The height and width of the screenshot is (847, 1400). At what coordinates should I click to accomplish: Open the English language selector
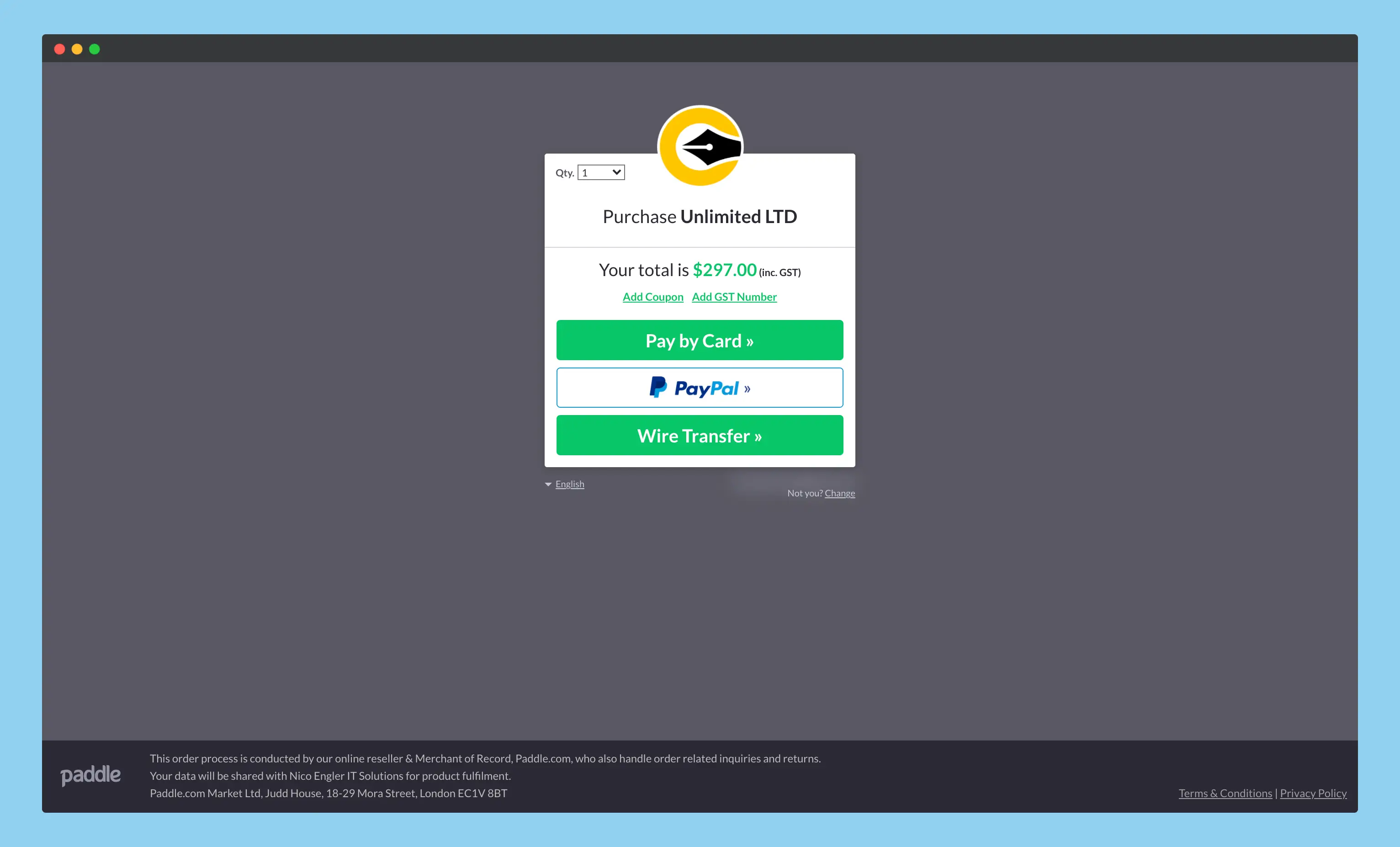coord(569,484)
